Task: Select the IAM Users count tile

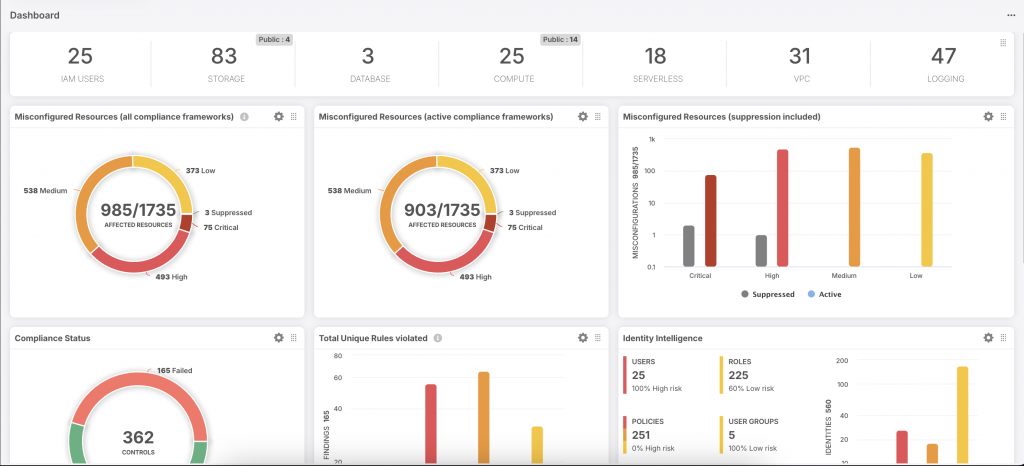Action: click(x=80, y=64)
